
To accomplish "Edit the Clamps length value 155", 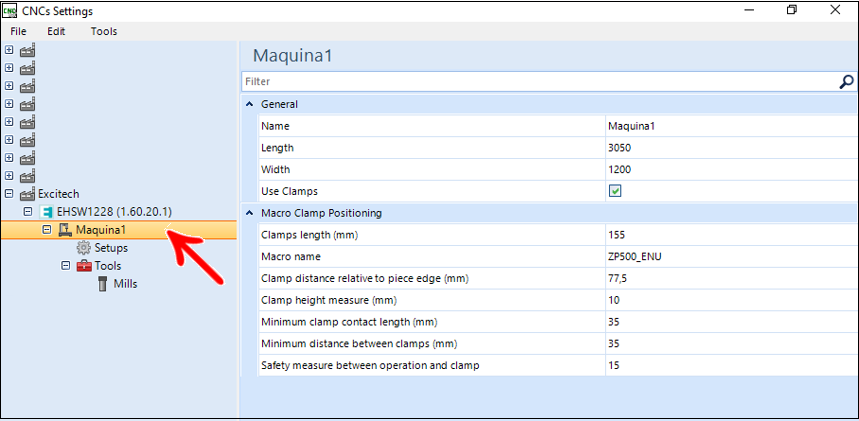I will 732,235.
